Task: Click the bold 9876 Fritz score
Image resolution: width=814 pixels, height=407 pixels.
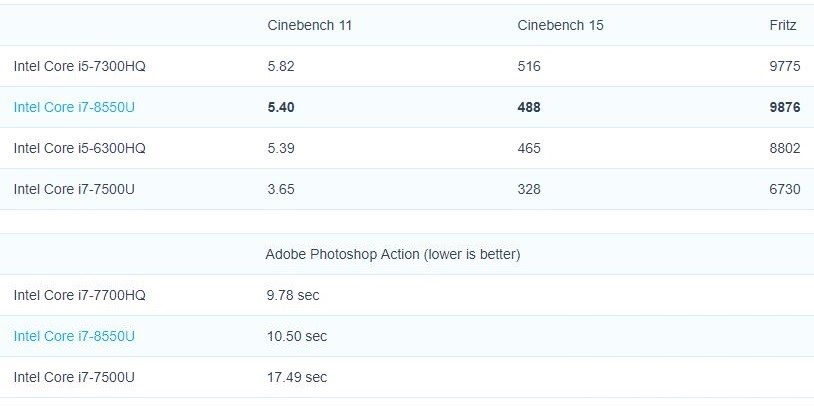Action: pyautogui.click(x=784, y=107)
